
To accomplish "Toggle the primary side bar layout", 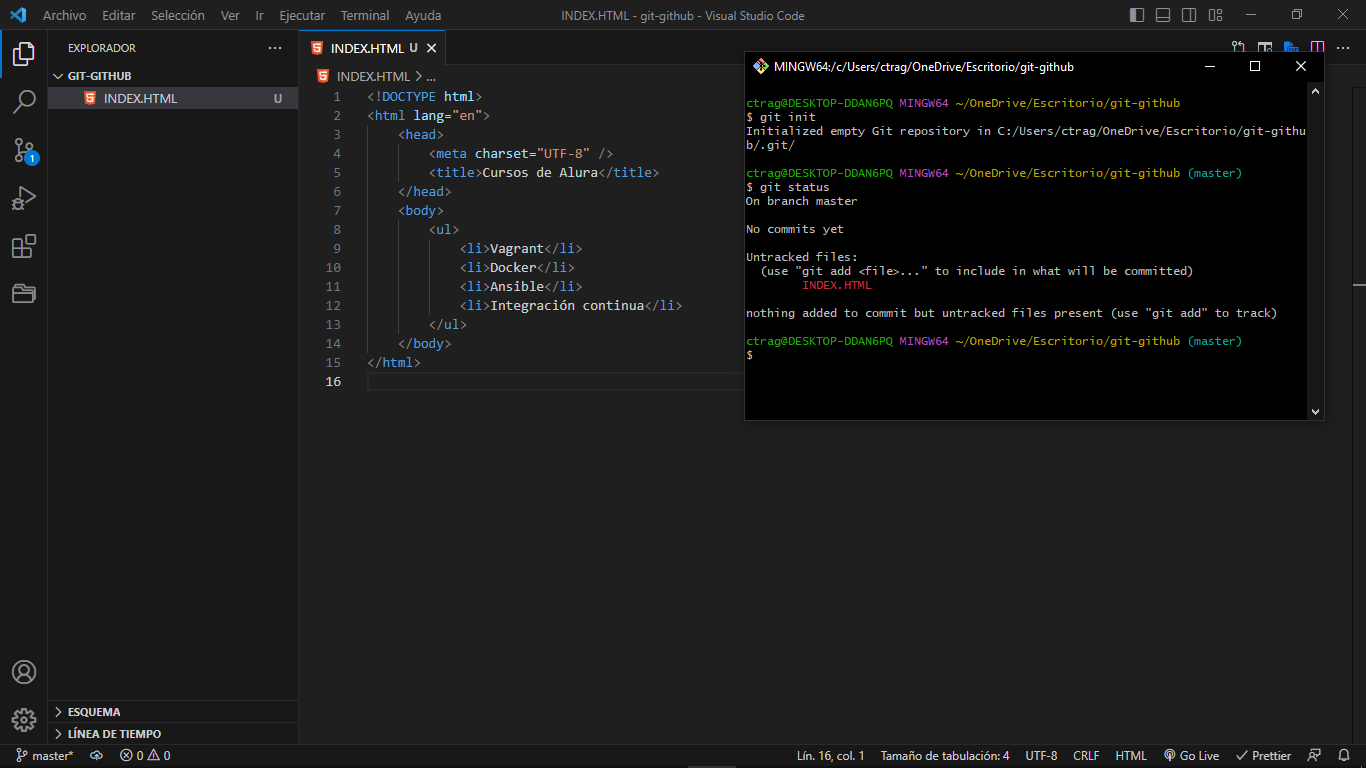I will (x=1137, y=15).
